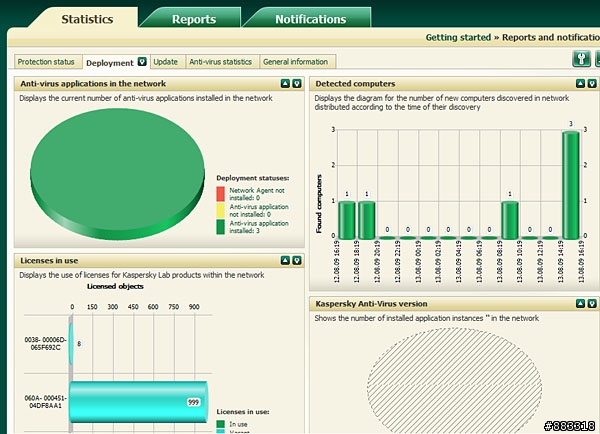This screenshot has height=434, width=600.
Task: Collapse the Kaspersky Anti-Virus version pane
Action: point(580,303)
